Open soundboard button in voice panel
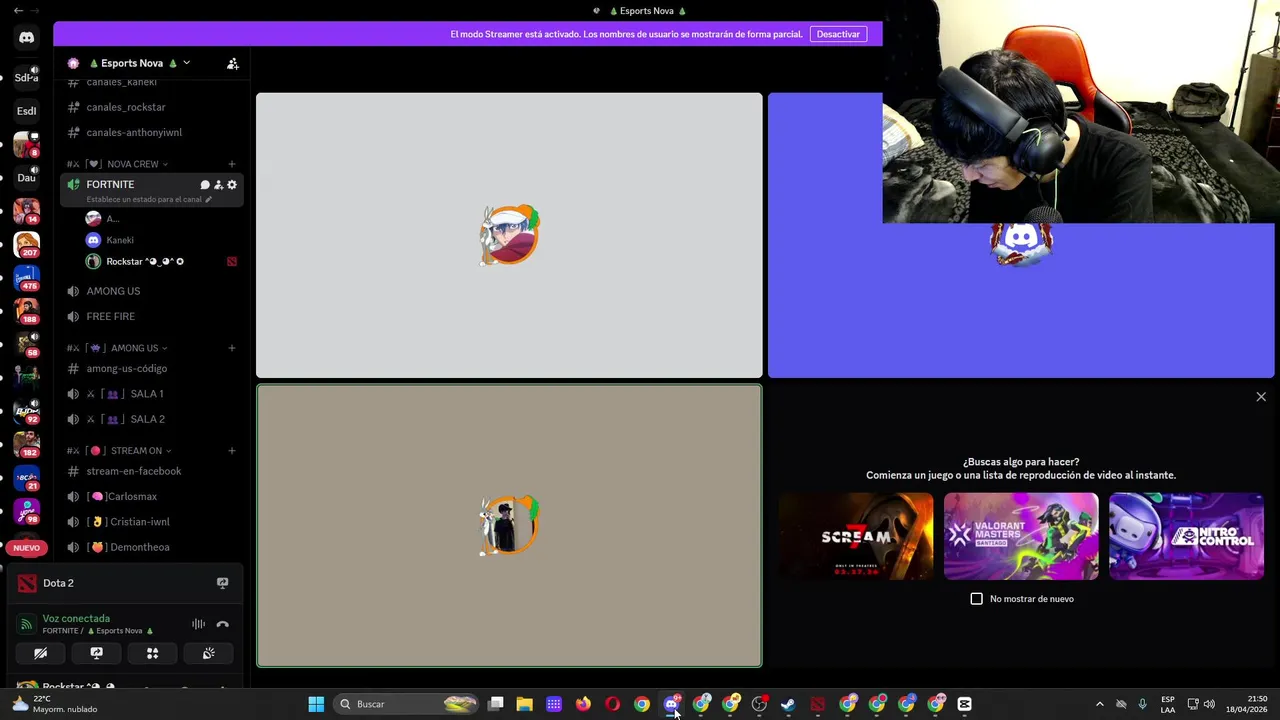This screenshot has width=1280, height=720. click(208, 653)
